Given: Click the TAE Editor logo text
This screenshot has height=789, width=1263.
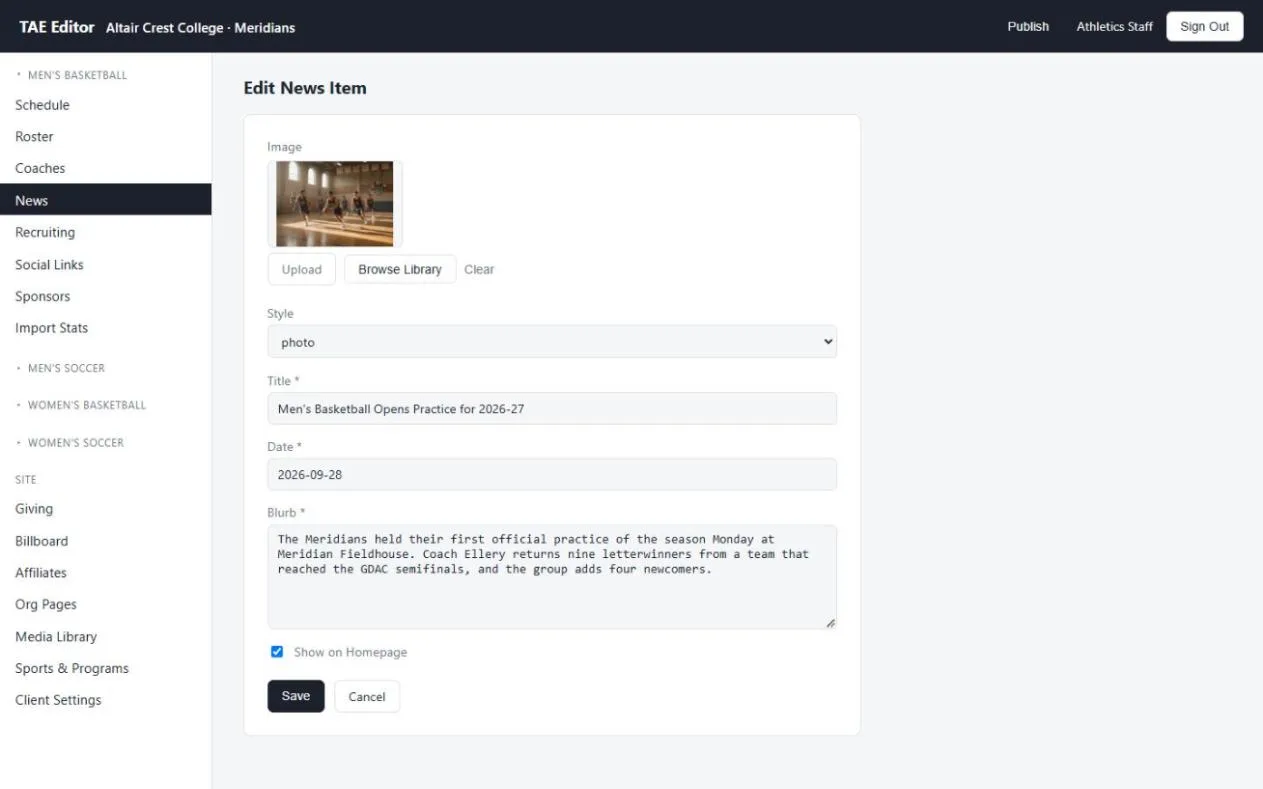Looking at the screenshot, I should tap(57, 27).
